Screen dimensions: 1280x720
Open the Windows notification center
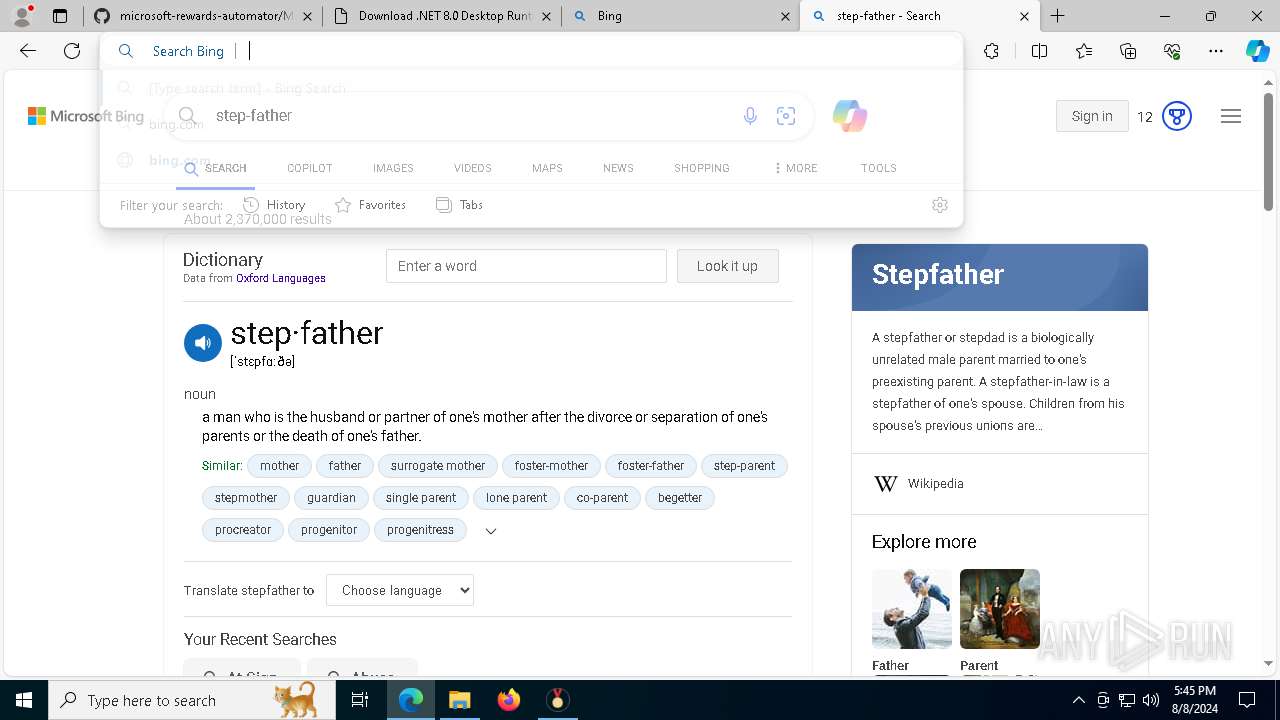tap(1247, 700)
